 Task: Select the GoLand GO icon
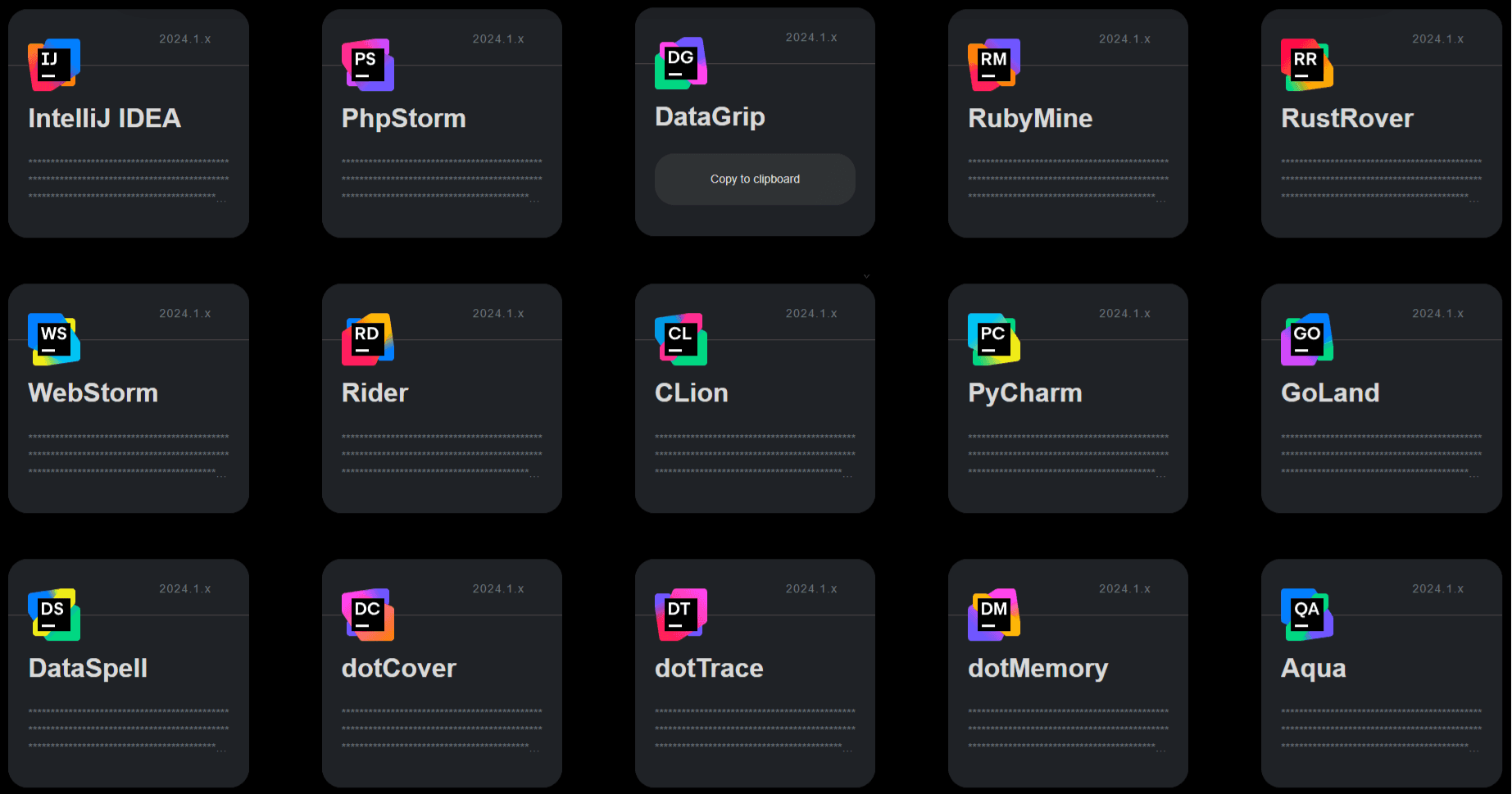point(1306,339)
